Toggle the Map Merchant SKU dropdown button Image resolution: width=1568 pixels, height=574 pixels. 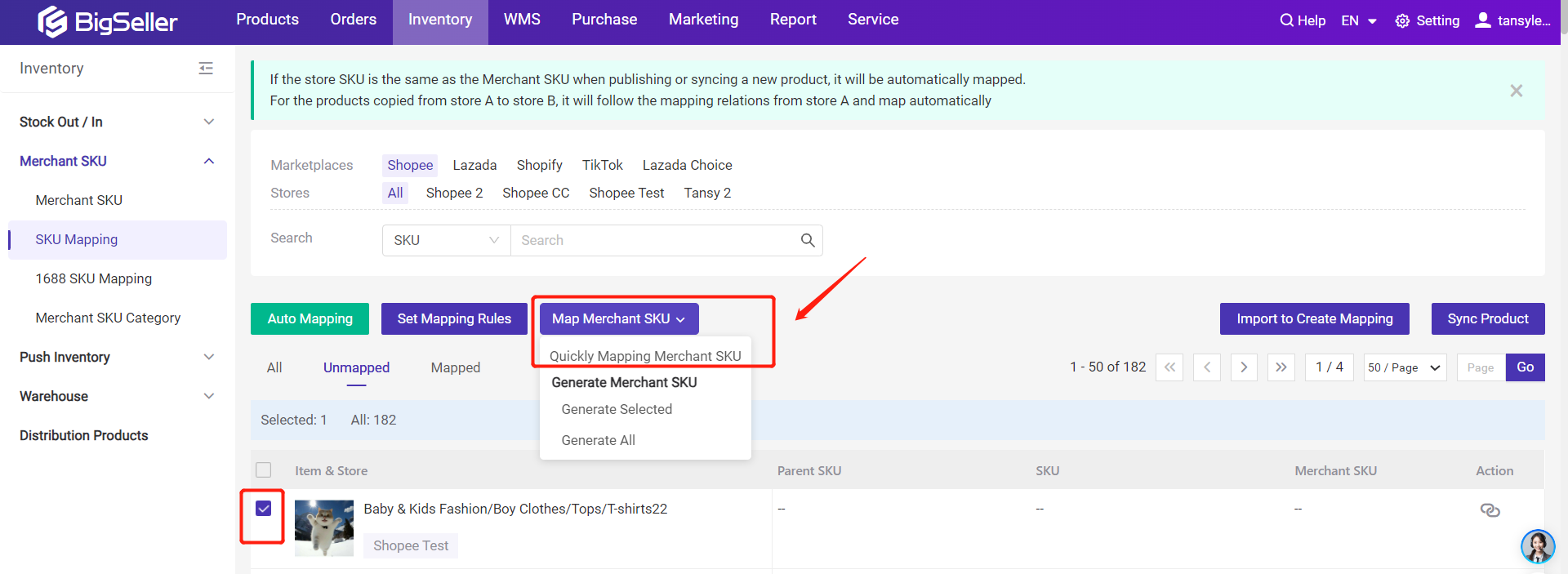pyautogui.click(x=619, y=318)
